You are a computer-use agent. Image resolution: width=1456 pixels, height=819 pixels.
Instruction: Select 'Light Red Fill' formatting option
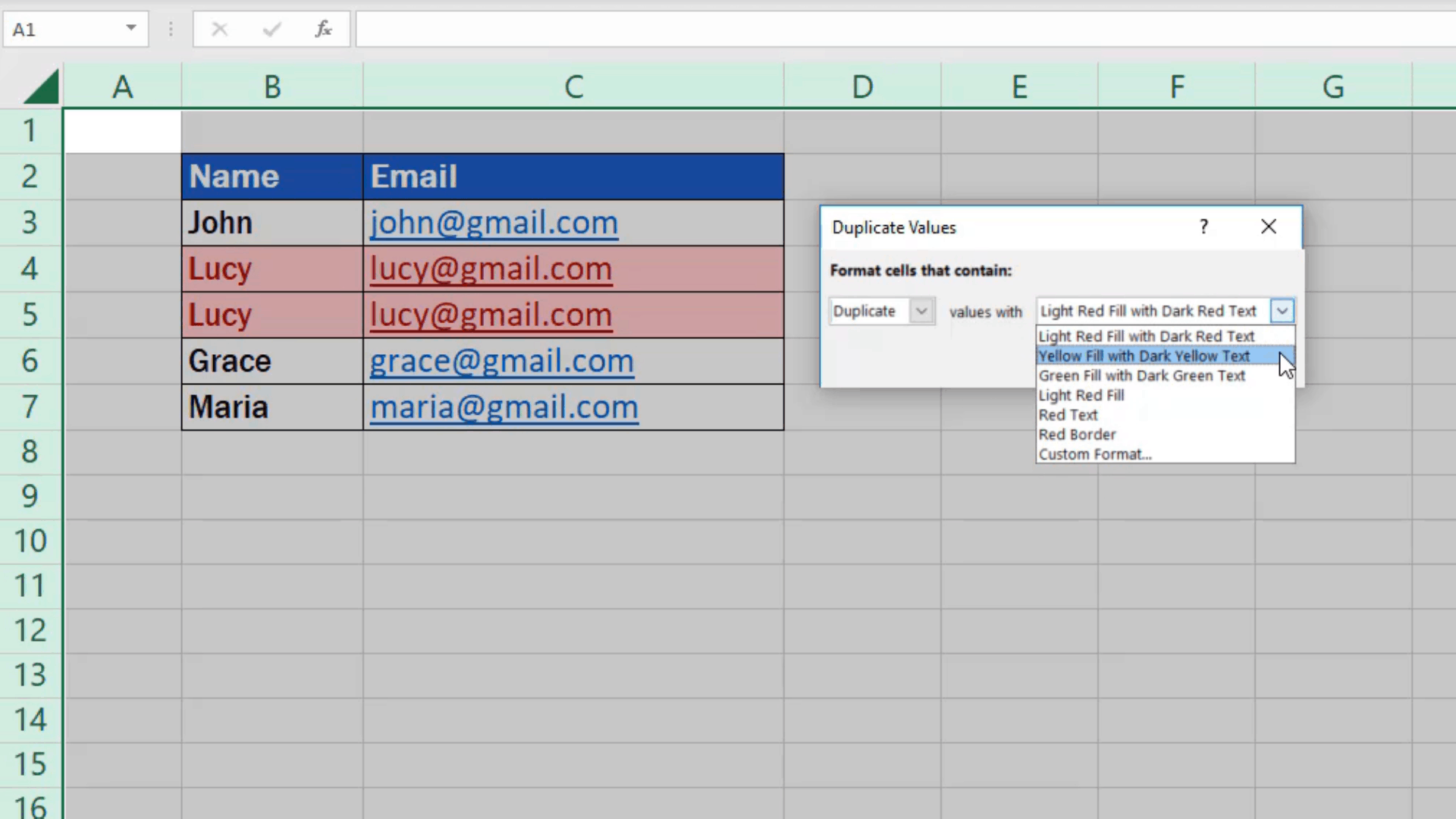click(1081, 395)
